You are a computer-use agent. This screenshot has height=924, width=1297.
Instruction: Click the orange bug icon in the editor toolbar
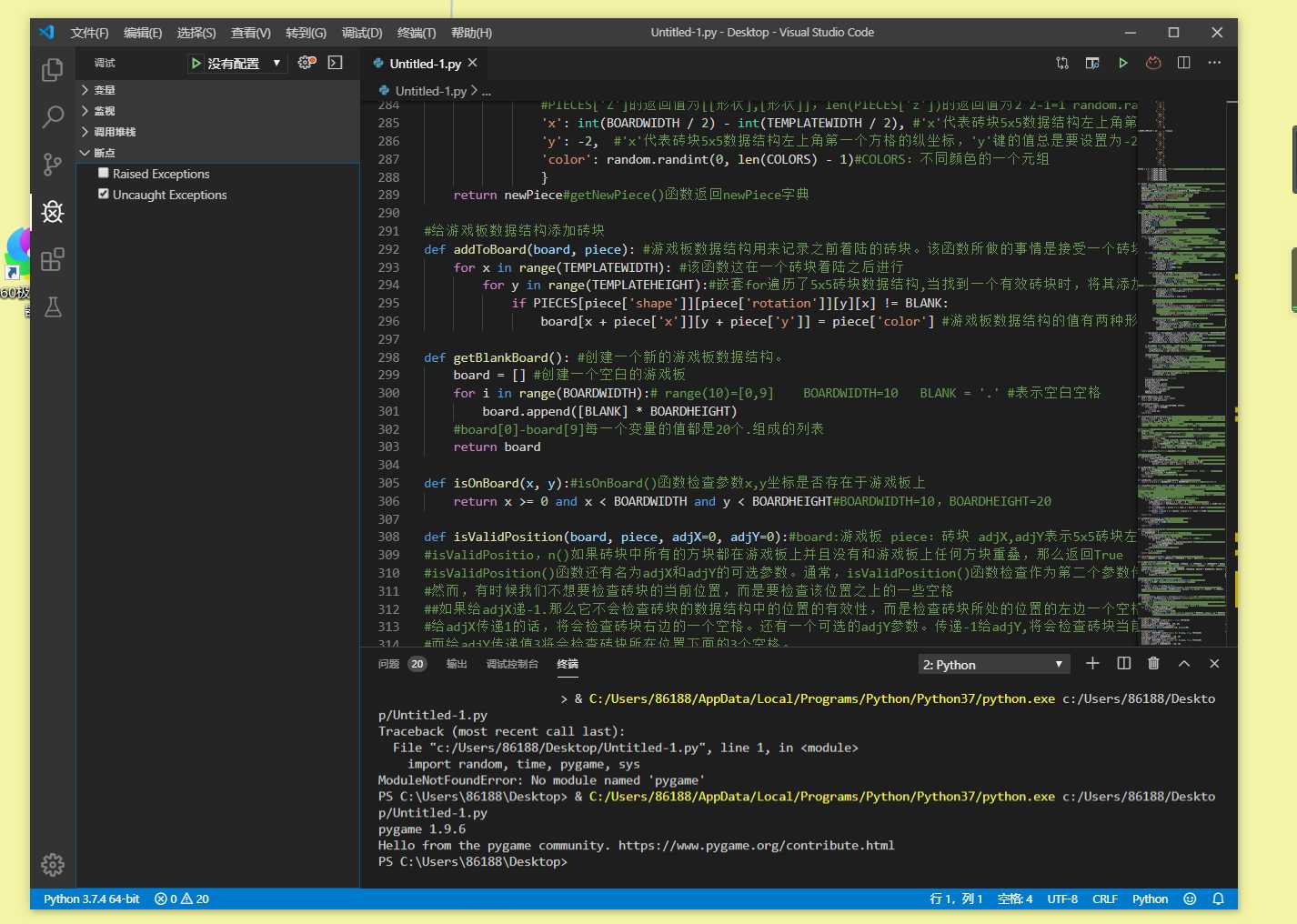click(x=1153, y=63)
